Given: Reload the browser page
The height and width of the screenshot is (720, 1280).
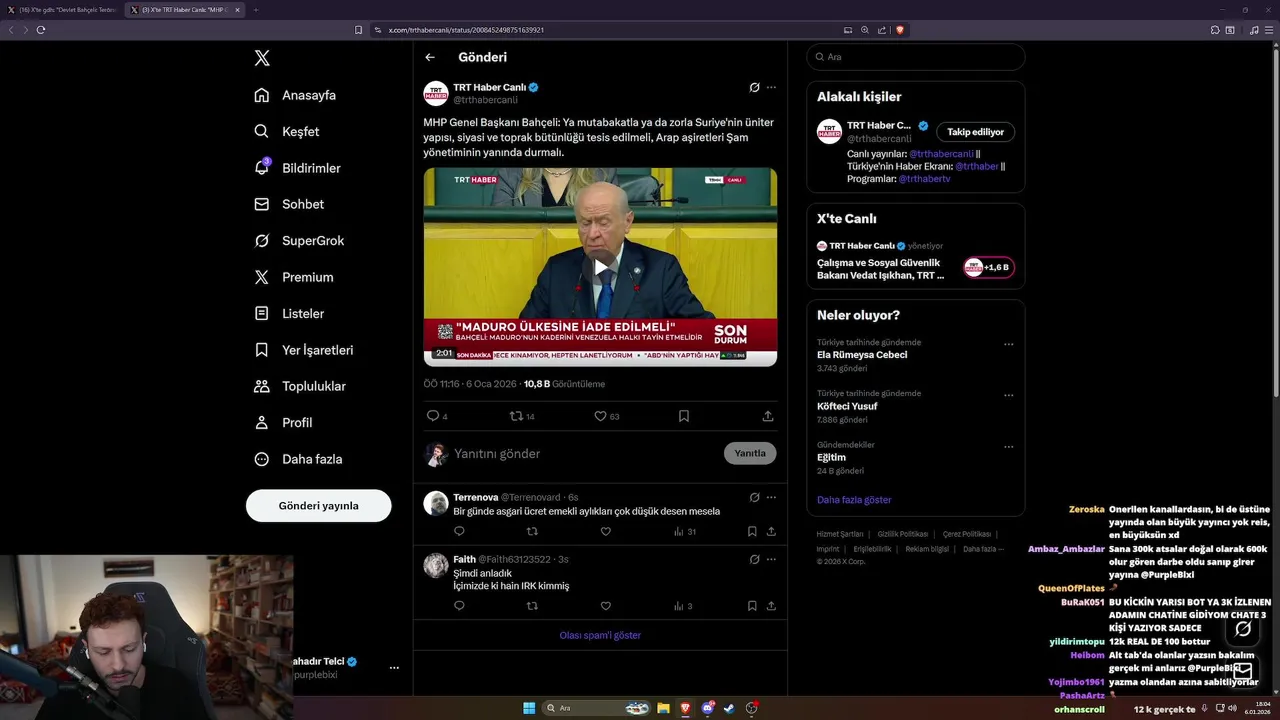Looking at the screenshot, I should click(41, 30).
